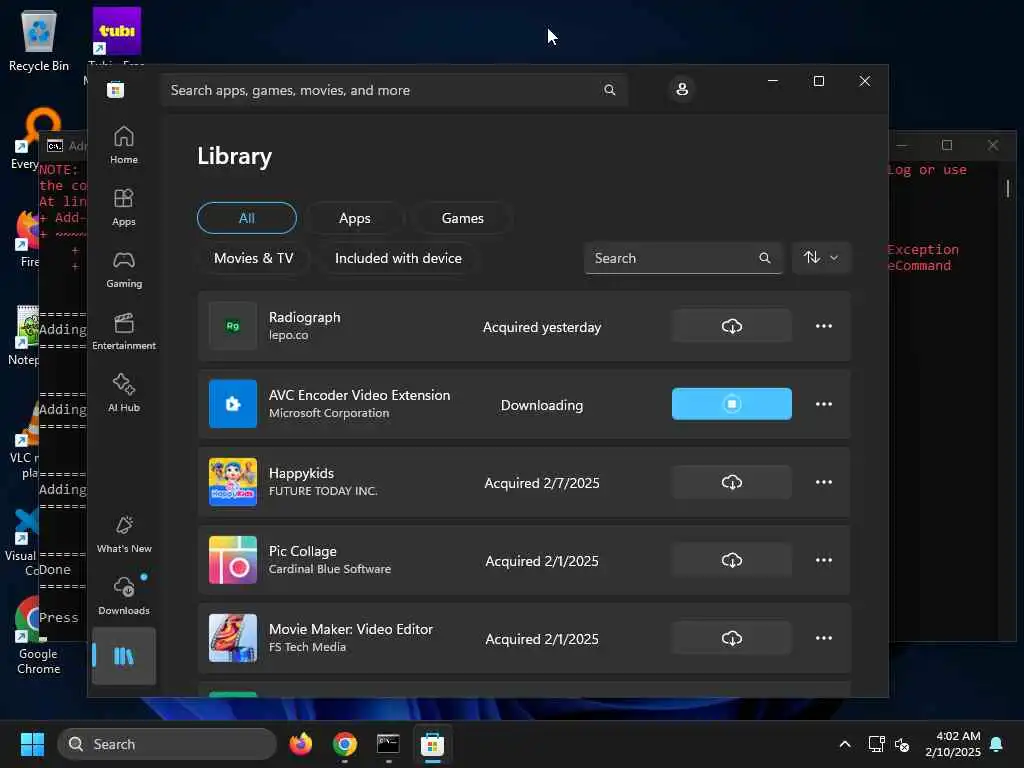Download Movie Maker: Video Editor via cloud button
This screenshot has width=1024, height=768.
[731, 638]
